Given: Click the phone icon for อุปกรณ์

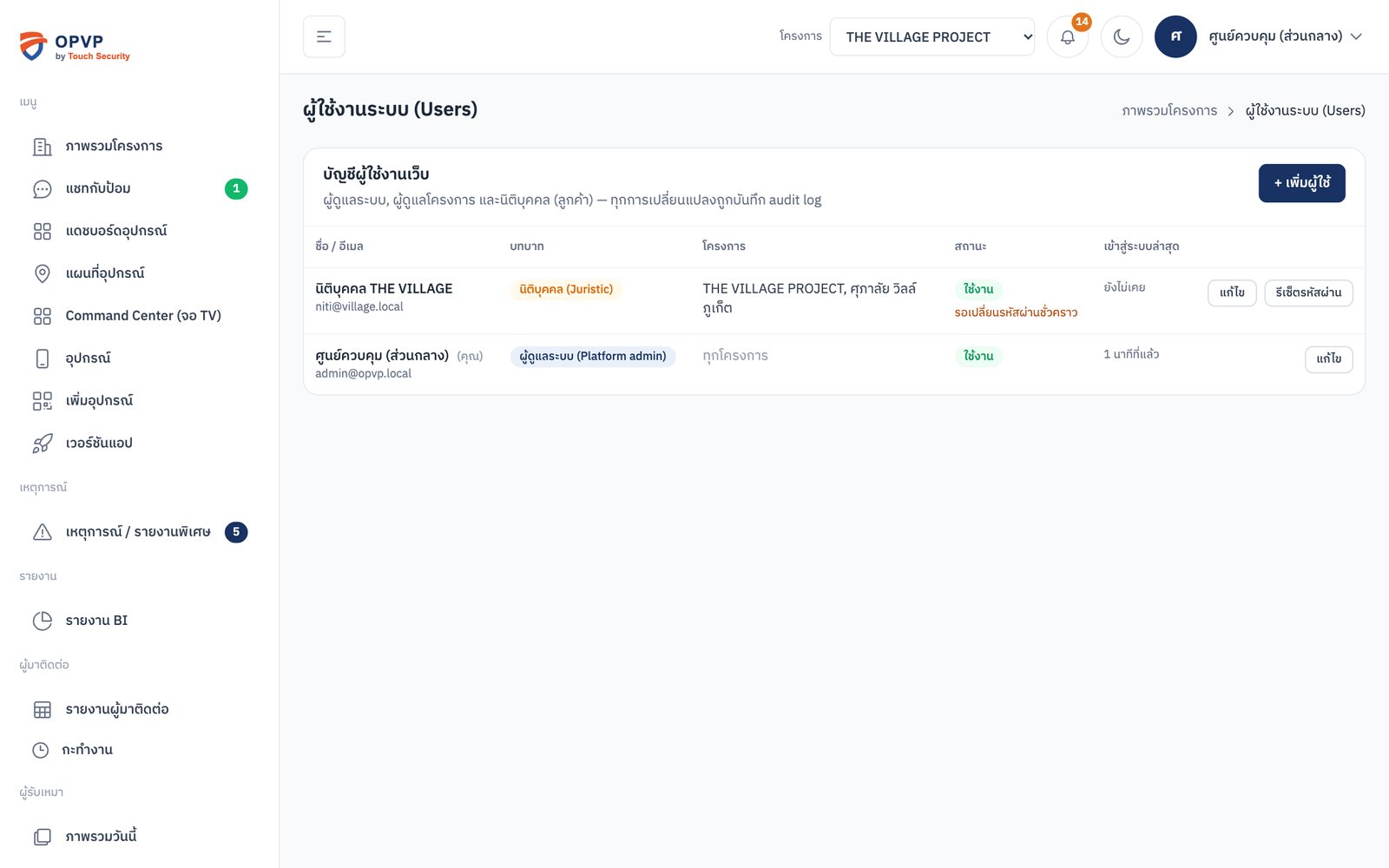Looking at the screenshot, I should (x=42, y=359).
